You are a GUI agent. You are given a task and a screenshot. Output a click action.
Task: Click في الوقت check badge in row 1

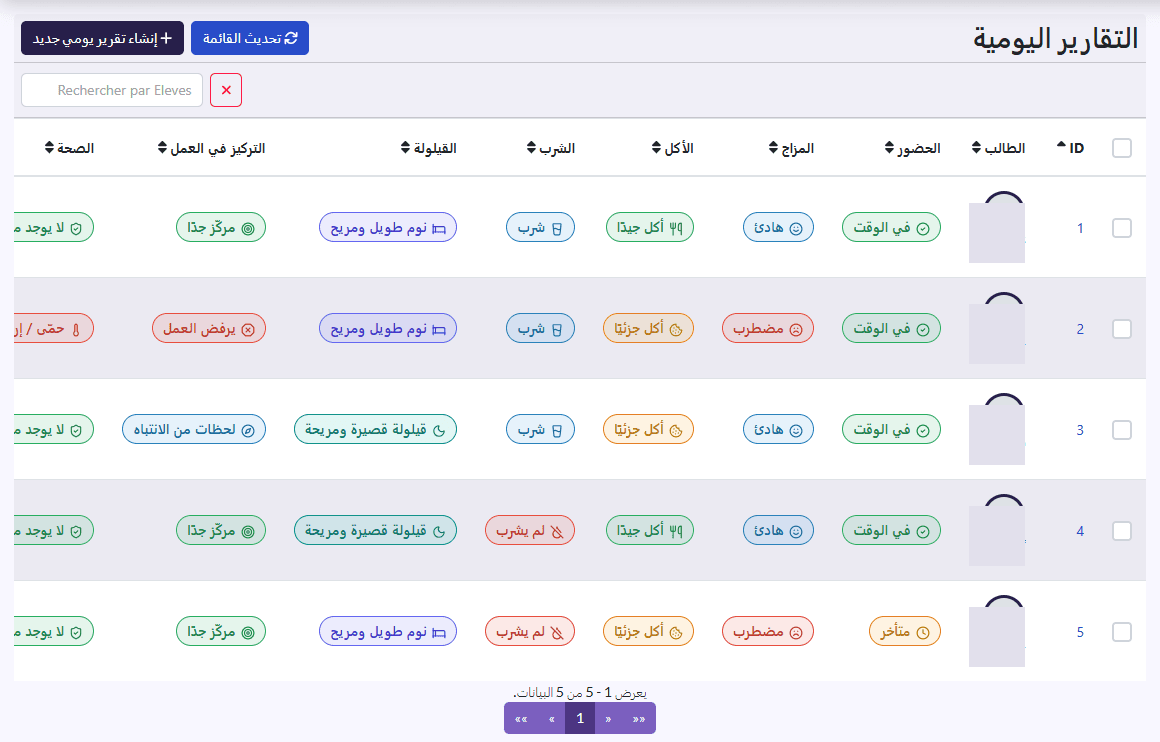(x=891, y=227)
